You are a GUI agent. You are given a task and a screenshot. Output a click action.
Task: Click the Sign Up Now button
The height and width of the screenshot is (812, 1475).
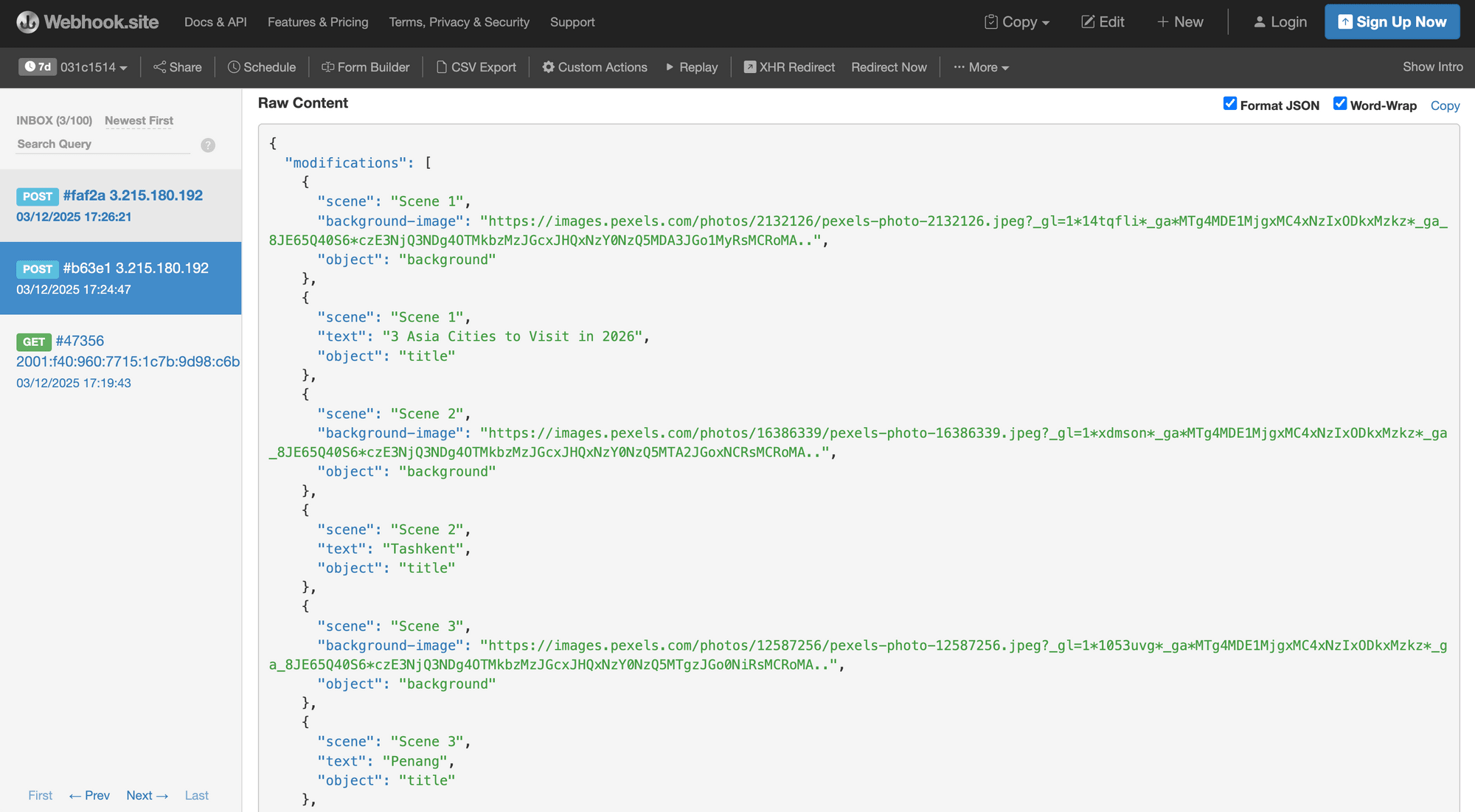[x=1392, y=22]
